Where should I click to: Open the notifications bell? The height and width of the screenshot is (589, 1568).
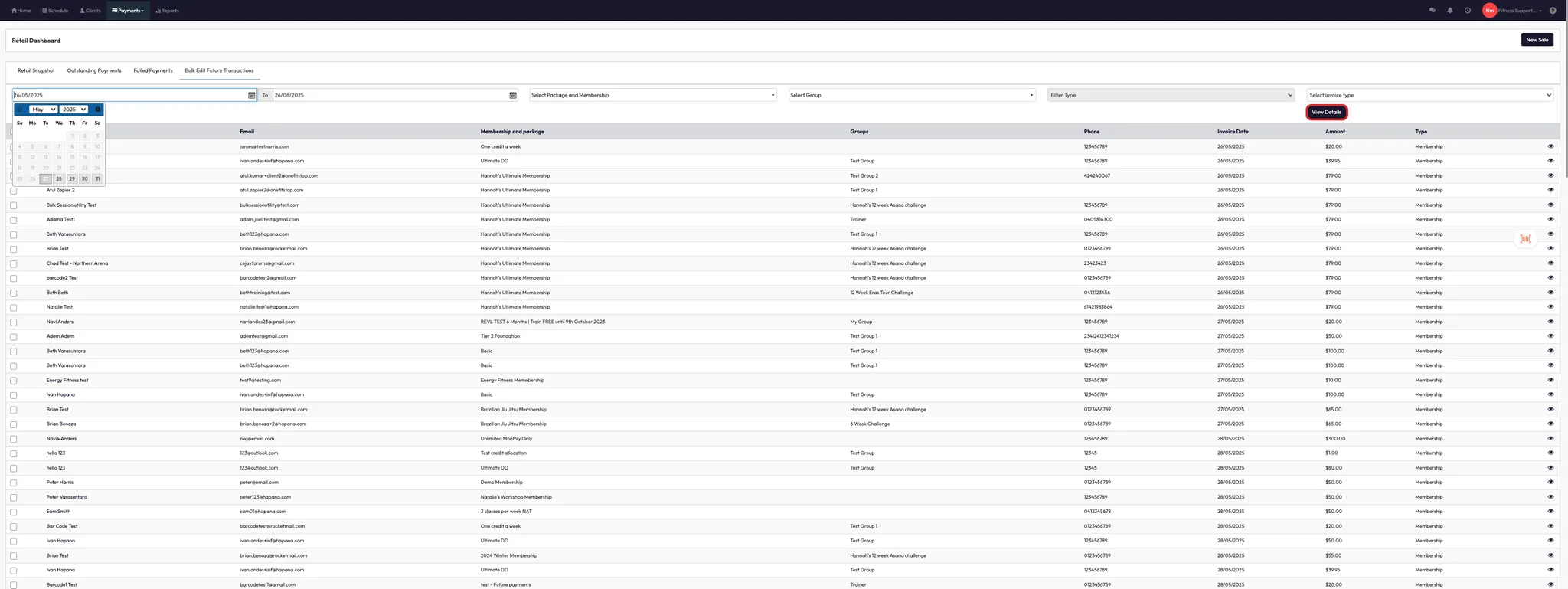click(x=1449, y=11)
